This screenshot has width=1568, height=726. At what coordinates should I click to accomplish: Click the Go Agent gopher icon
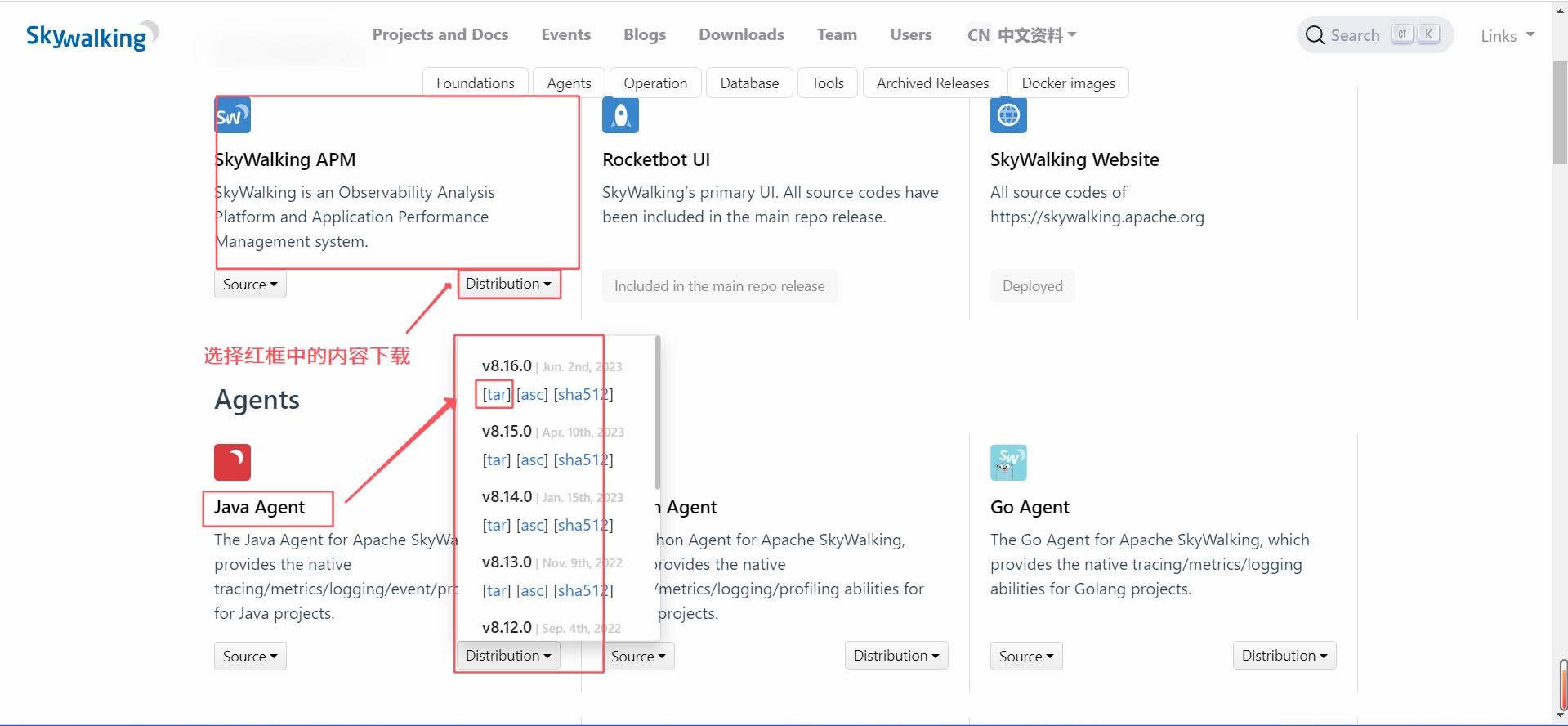(1008, 462)
